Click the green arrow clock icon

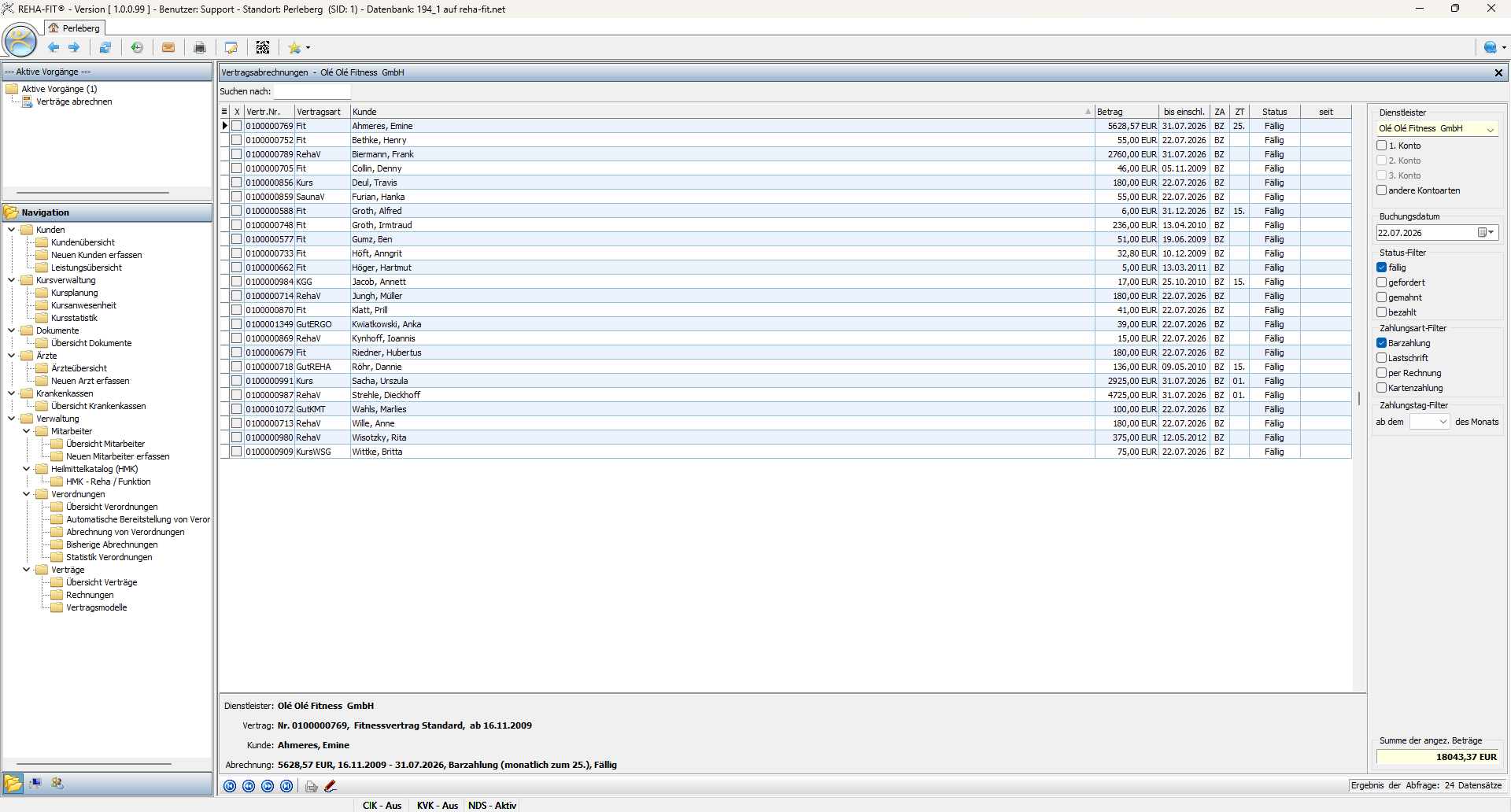point(137,47)
